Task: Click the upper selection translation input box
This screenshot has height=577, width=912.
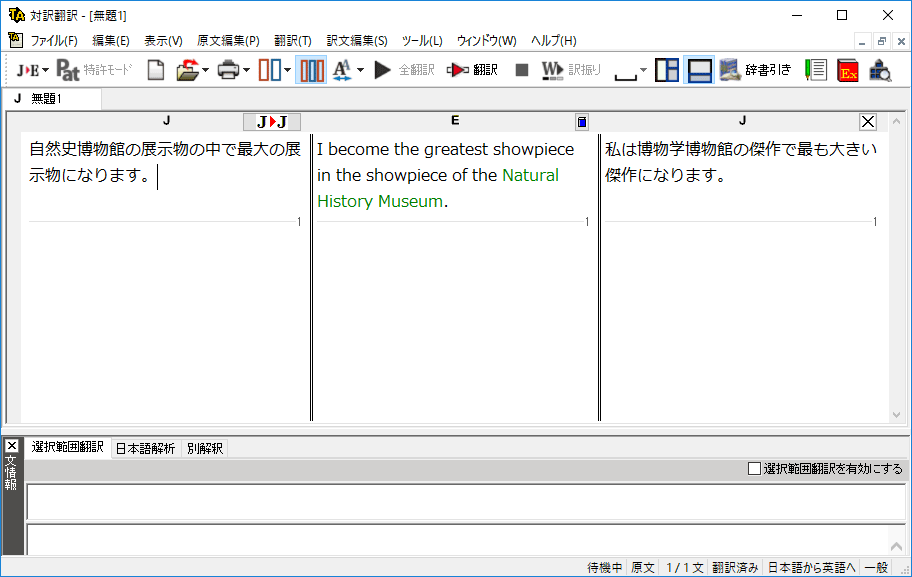Action: [x=466, y=502]
